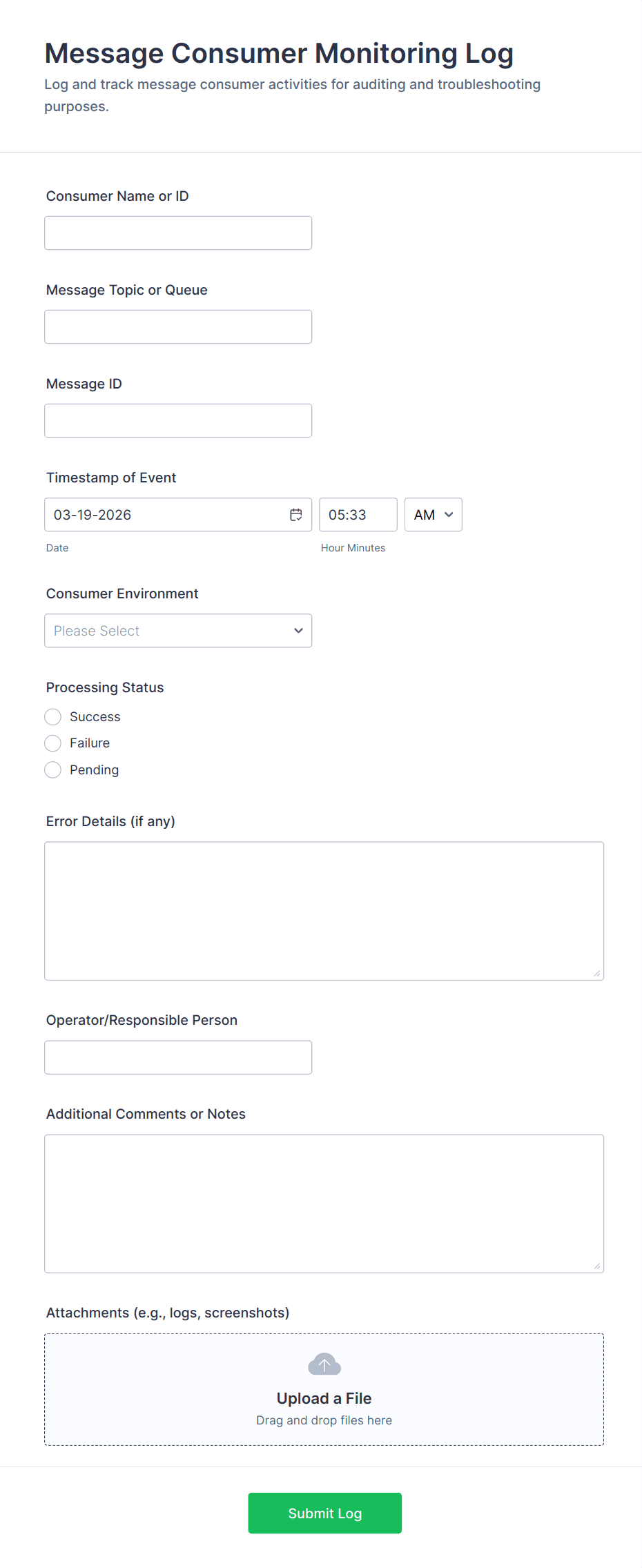Choose the Failure radio option
Image resolution: width=642 pixels, height=1568 pixels.
click(x=53, y=743)
